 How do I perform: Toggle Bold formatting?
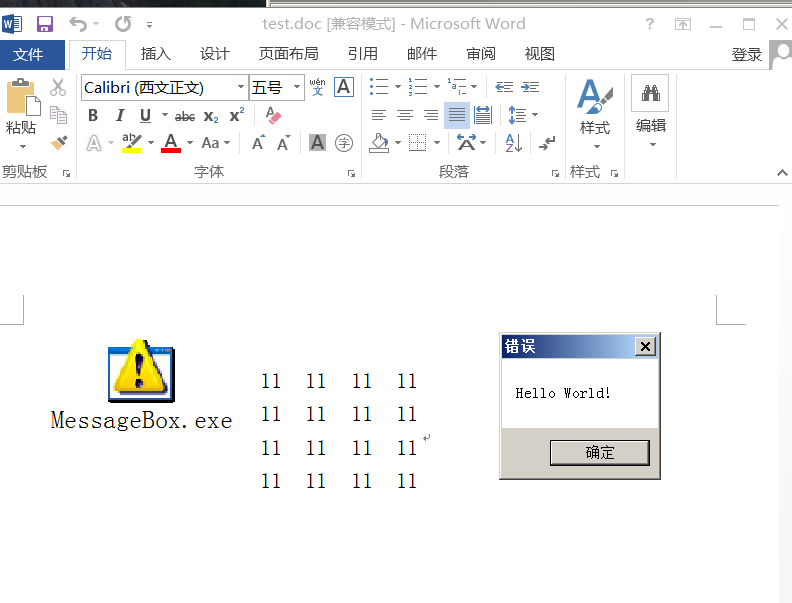coord(93,116)
